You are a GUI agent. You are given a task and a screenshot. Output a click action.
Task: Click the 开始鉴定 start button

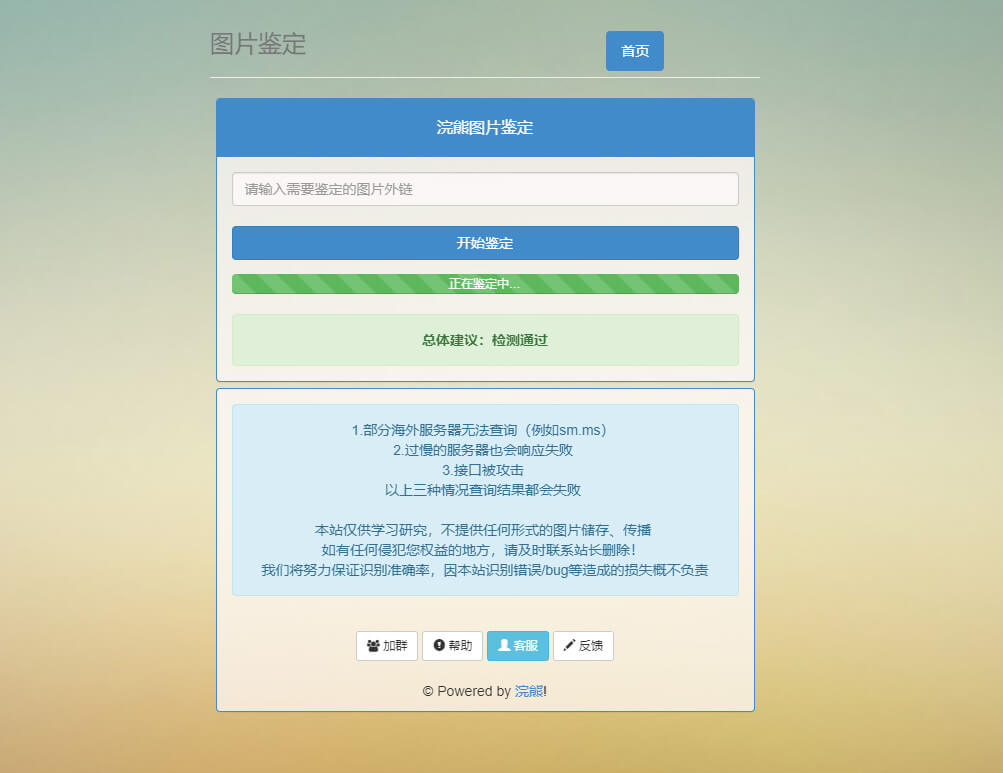click(485, 243)
